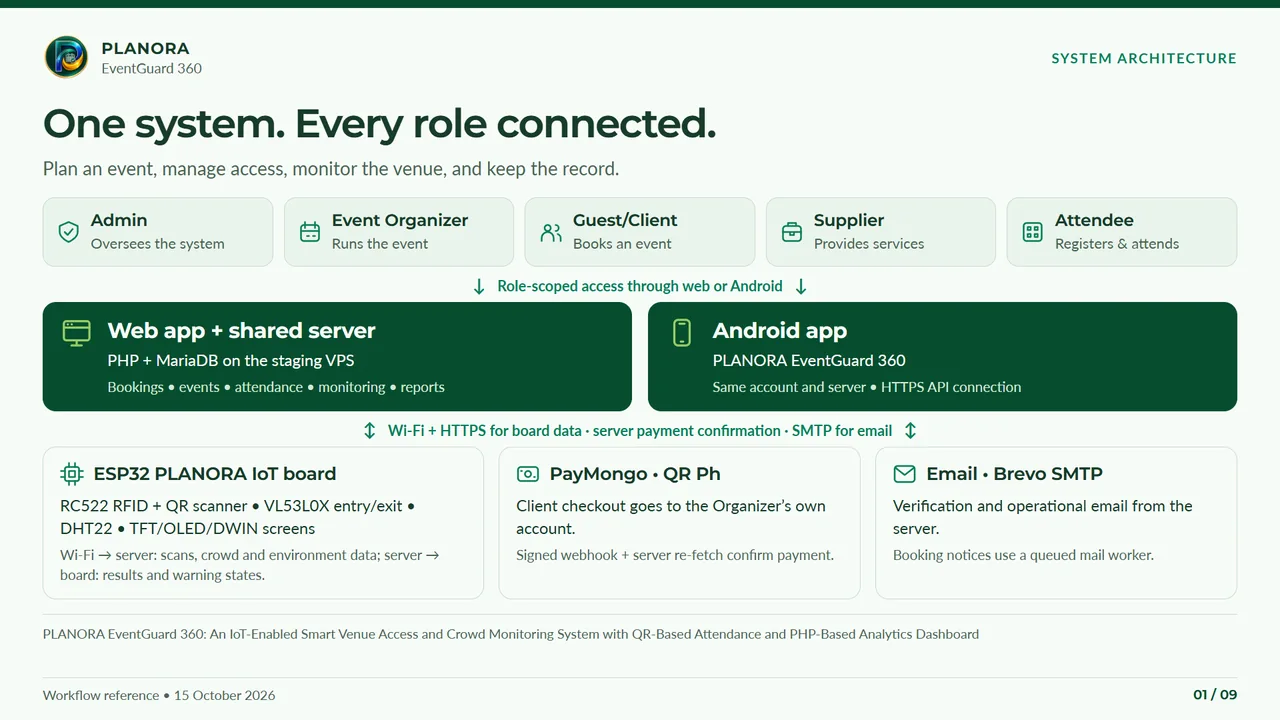1280x720 pixels.
Task: Click the text Runs the event
Action: pos(380,244)
